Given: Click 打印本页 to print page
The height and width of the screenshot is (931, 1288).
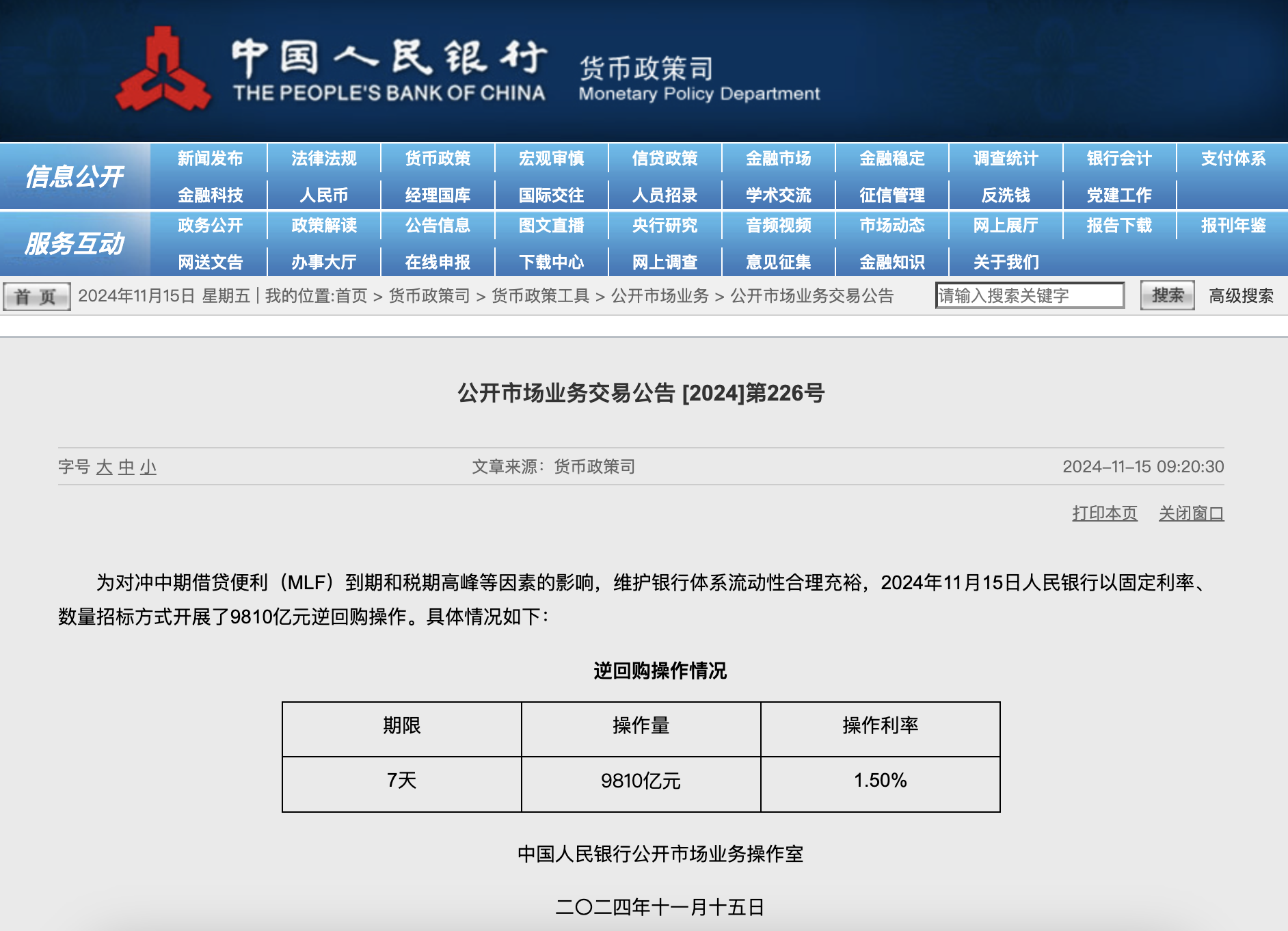Looking at the screenshot, I should coord(1105,513).
